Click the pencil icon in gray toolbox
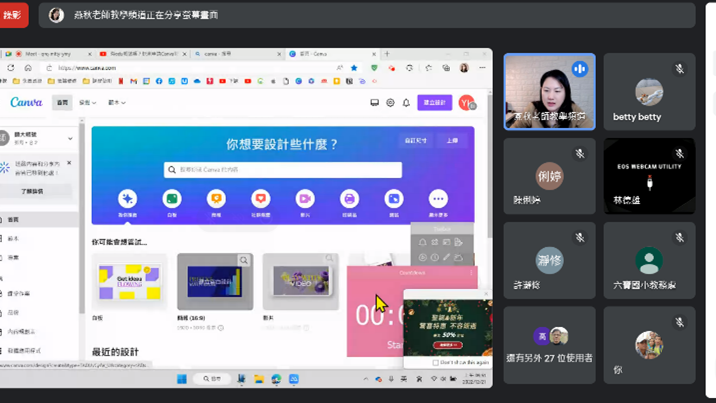716x403 pixels. [447, 257]
